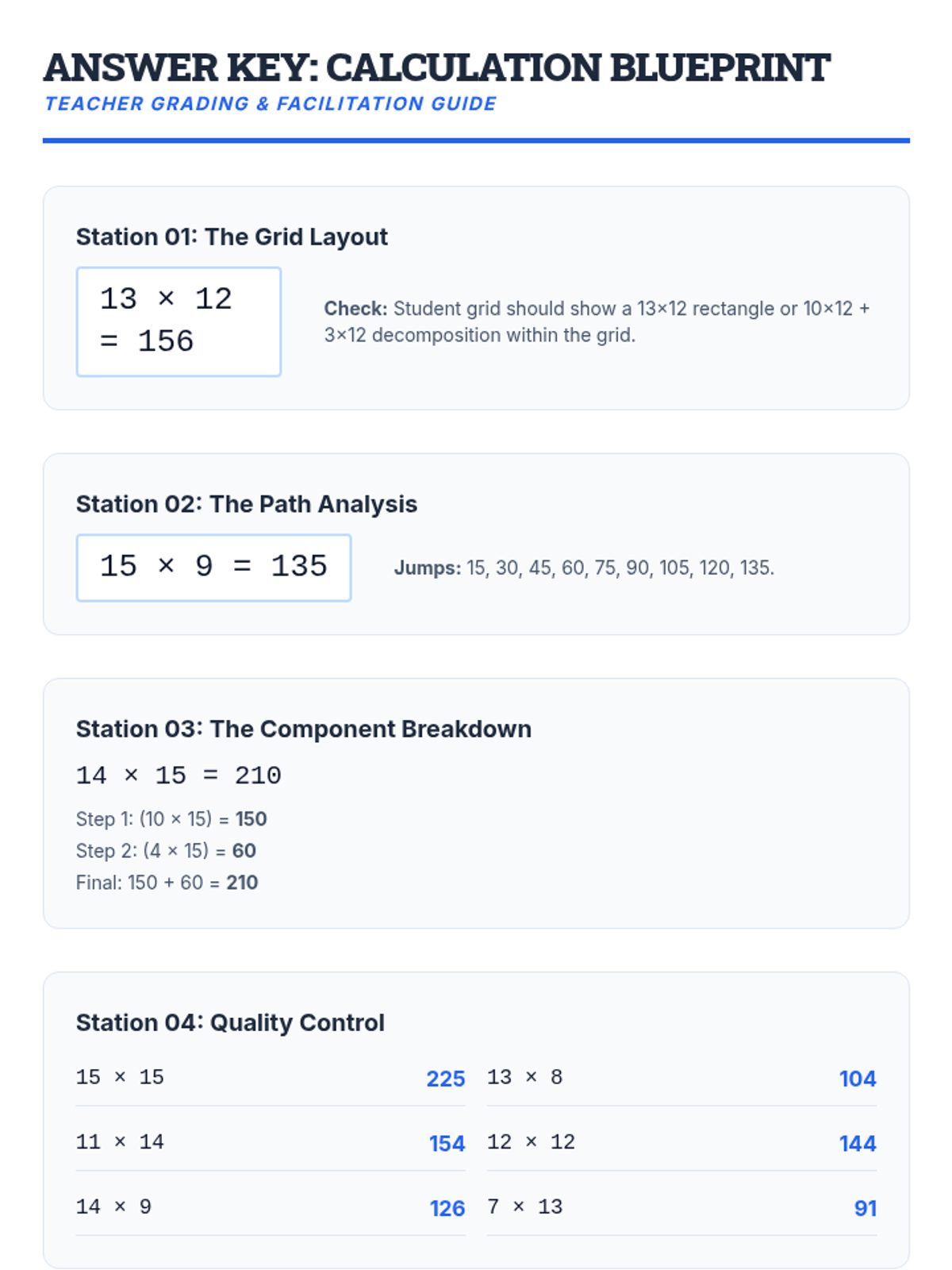
Task: Click Step 1: (10 × 15) = 150 line
Action: 171,819
